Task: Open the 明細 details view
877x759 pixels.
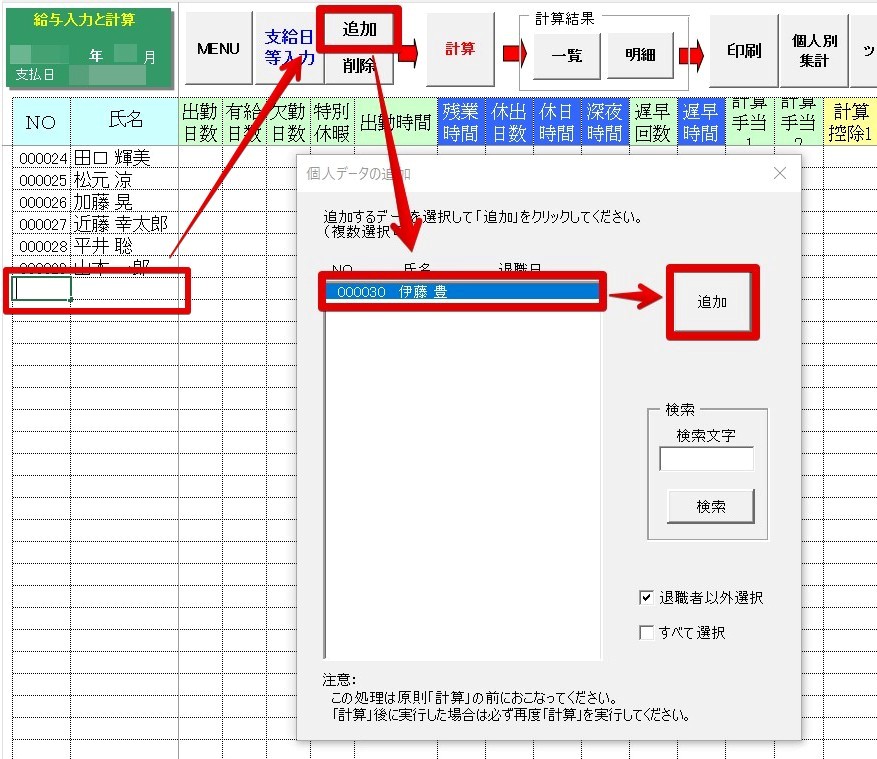Action: click(640, 55)
